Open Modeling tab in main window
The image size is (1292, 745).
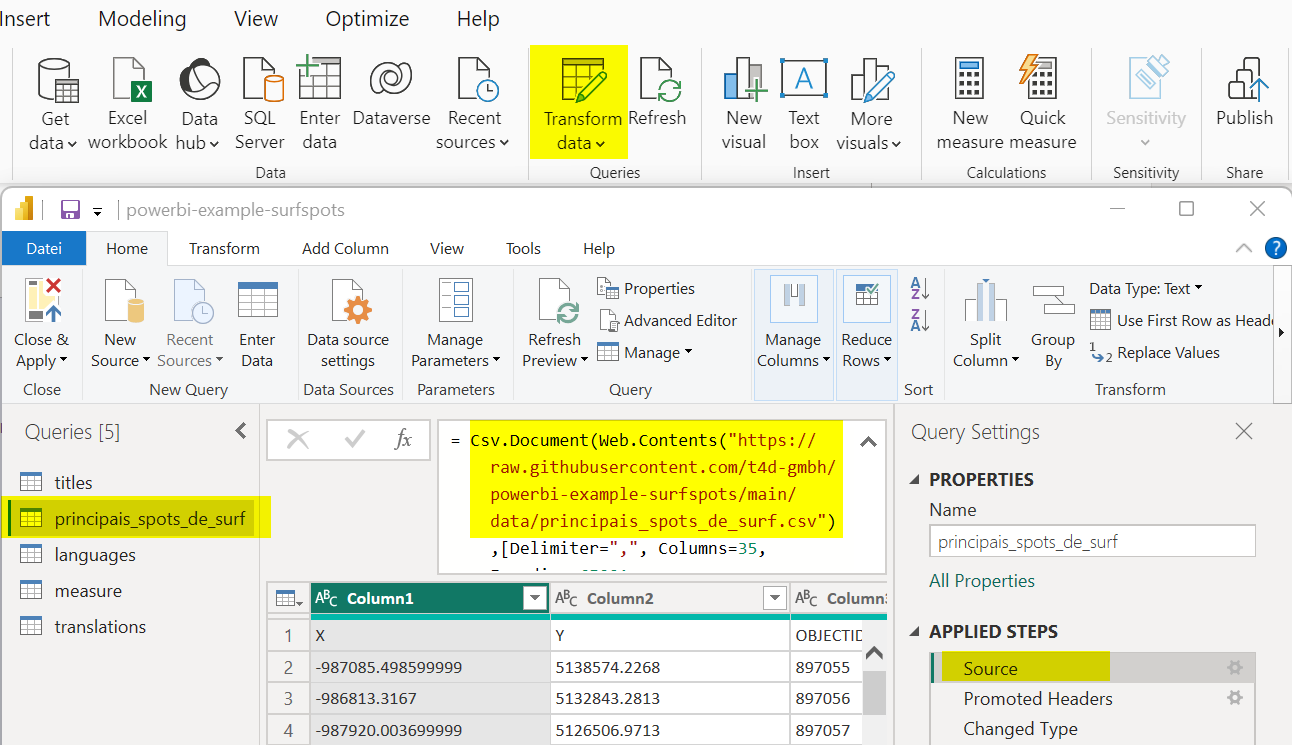pyautogui.click(x=142, y=19)
